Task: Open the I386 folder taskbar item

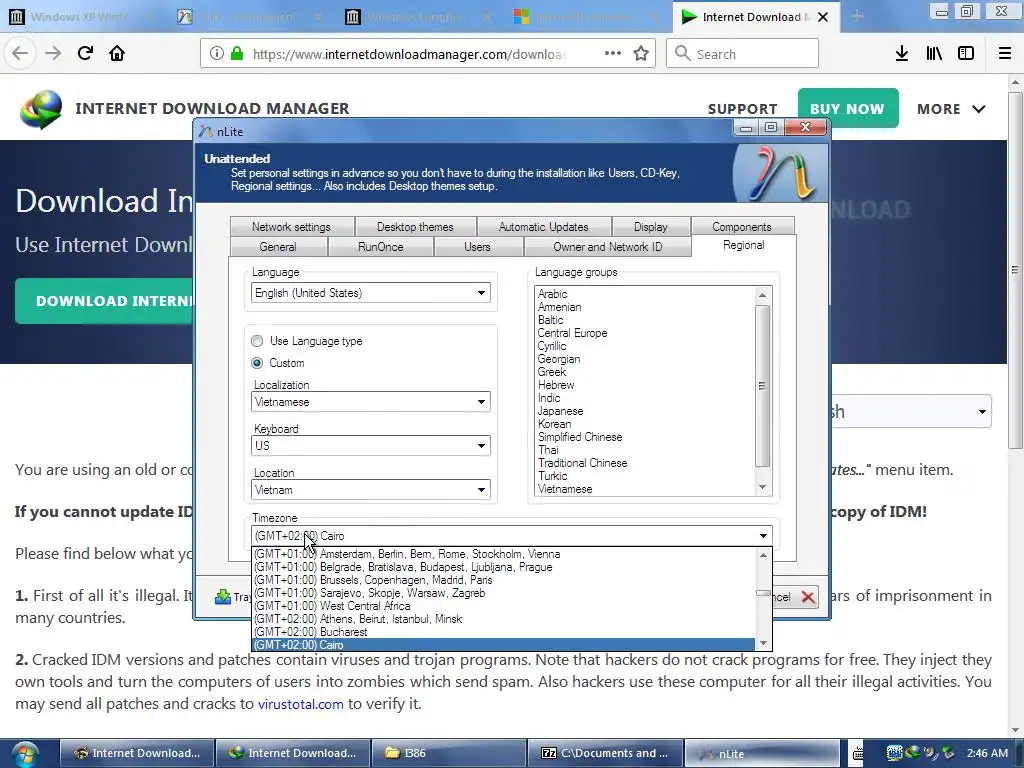Action: pos(449,753)
